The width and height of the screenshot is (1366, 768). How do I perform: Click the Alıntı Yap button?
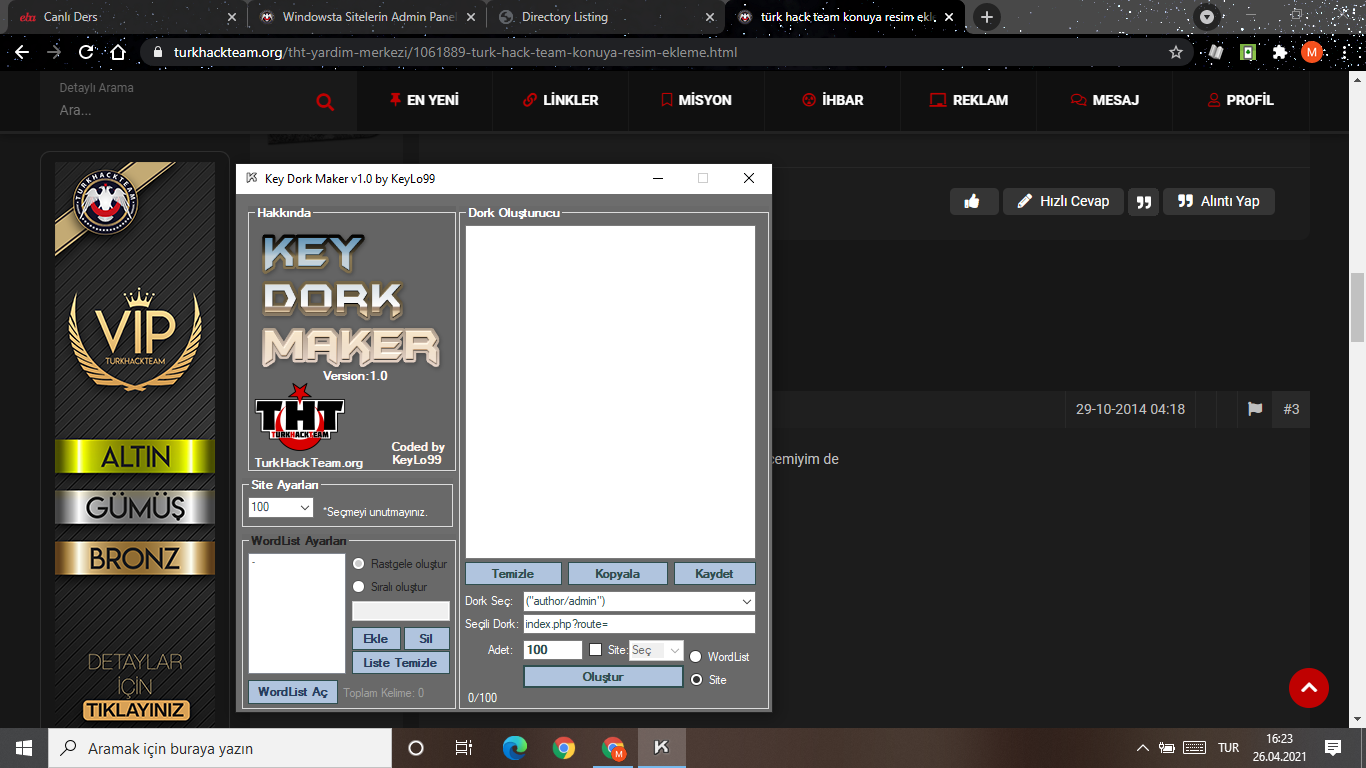1219,201
